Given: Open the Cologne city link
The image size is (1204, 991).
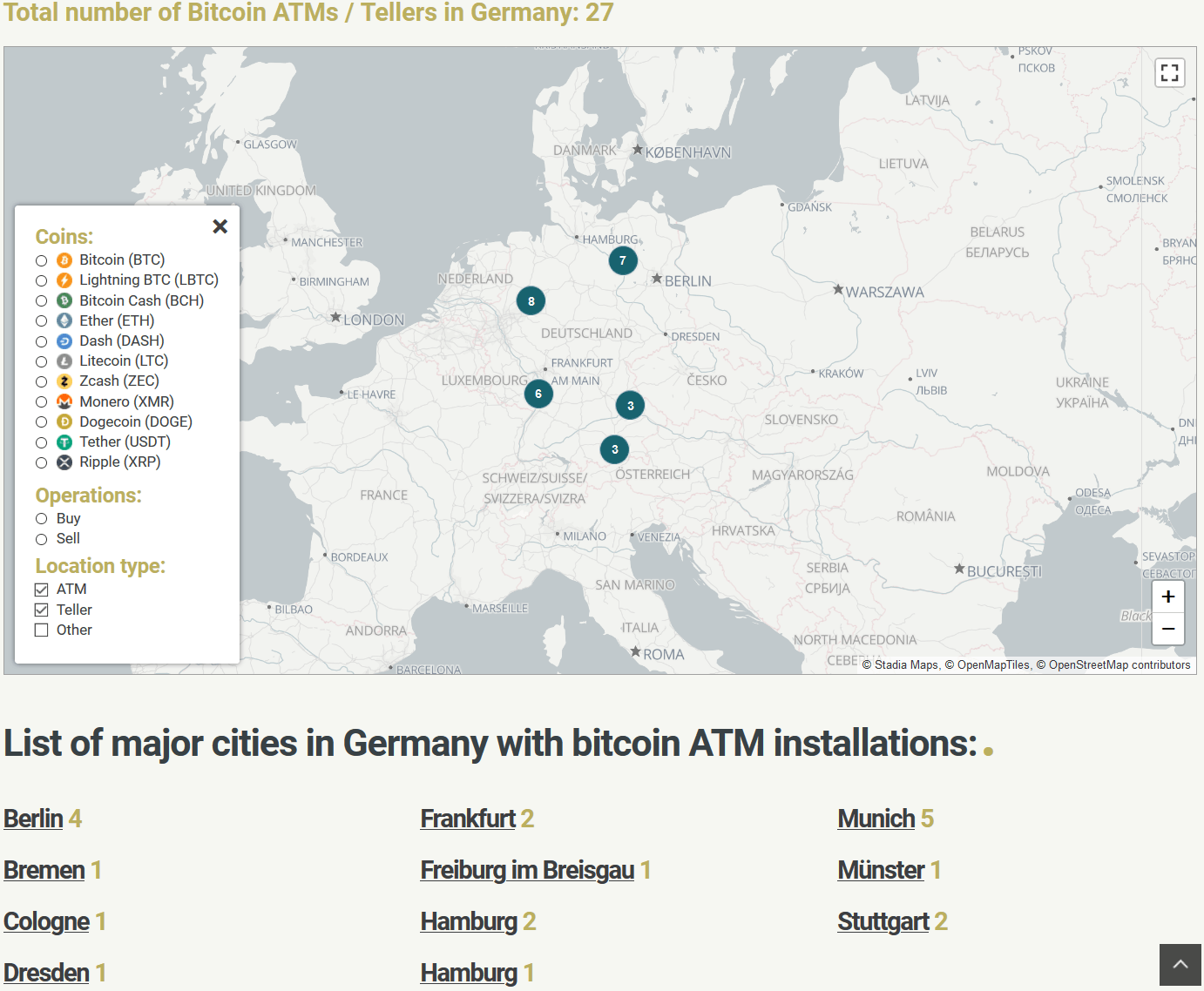Looking at the screenshot, I should (47, 921).
